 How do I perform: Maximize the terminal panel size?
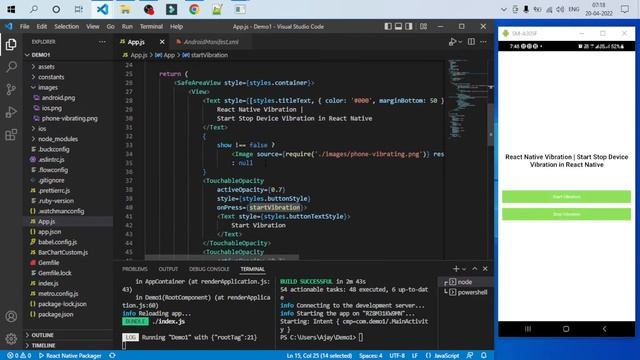tap(474, 269)
